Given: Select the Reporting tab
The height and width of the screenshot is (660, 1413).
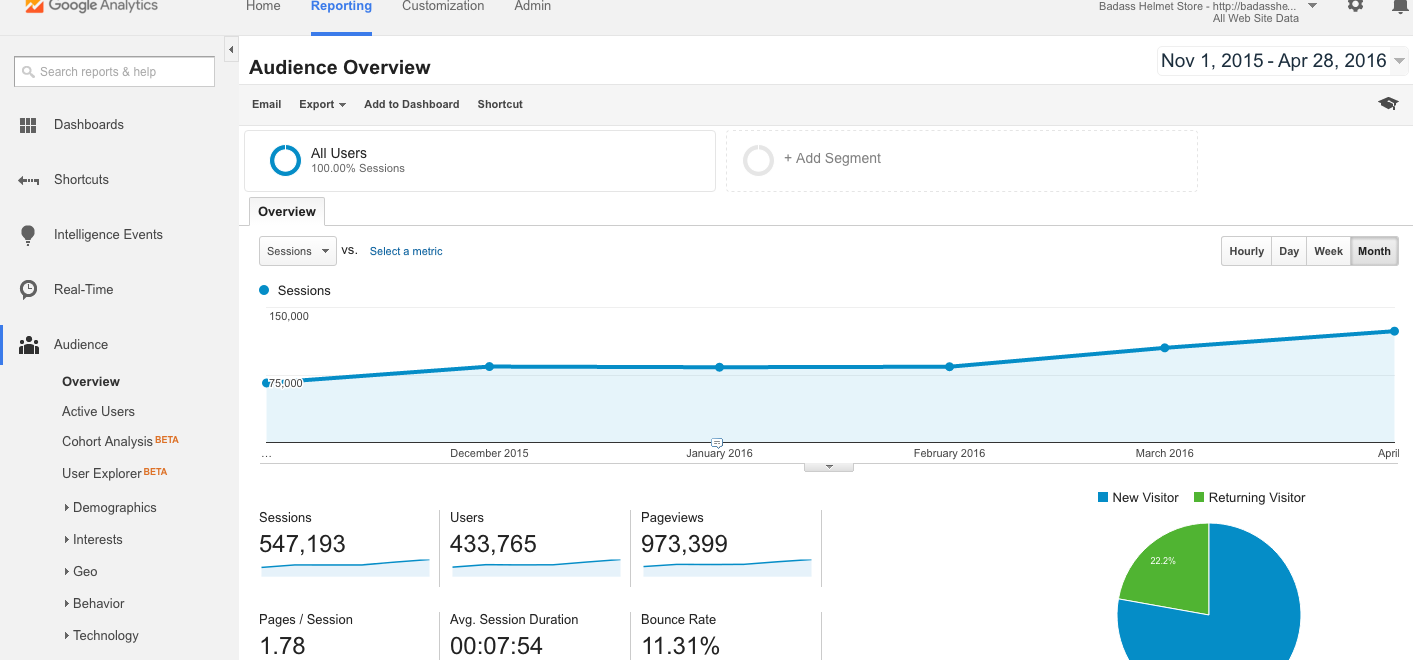Looking at the screenshot, I should pyautogui.click(x=341, y=6).
